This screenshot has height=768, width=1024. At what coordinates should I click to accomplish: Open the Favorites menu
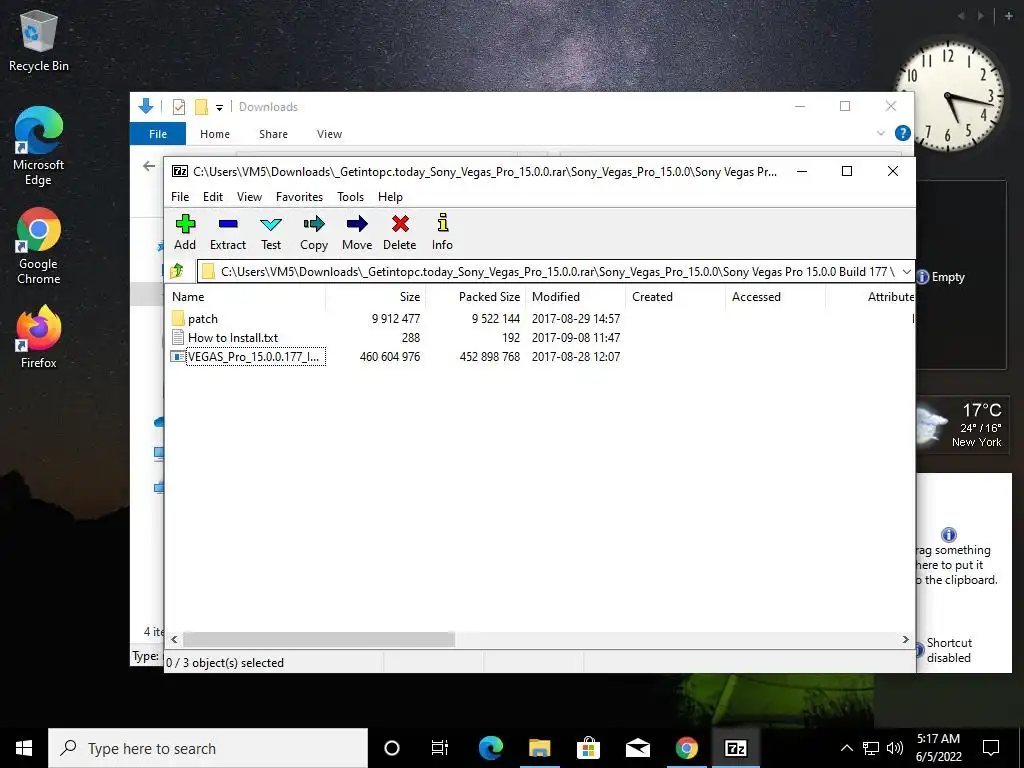point(299,197)
